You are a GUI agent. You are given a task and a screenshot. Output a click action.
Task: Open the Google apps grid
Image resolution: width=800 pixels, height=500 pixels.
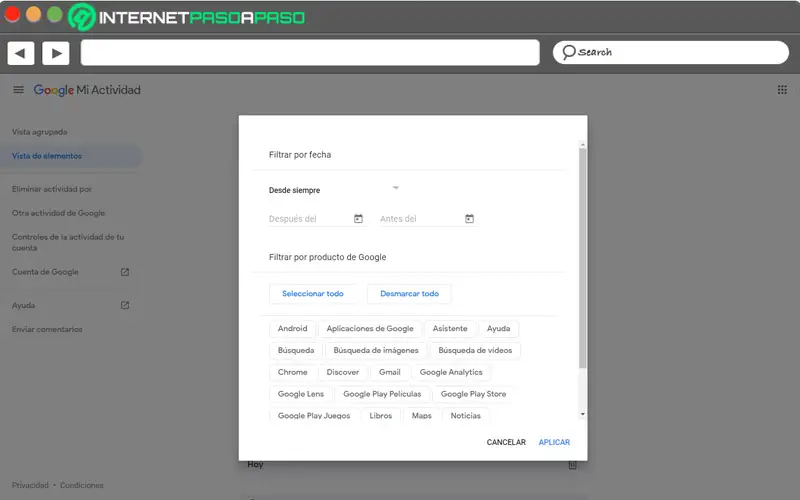[x=782, y=90]
